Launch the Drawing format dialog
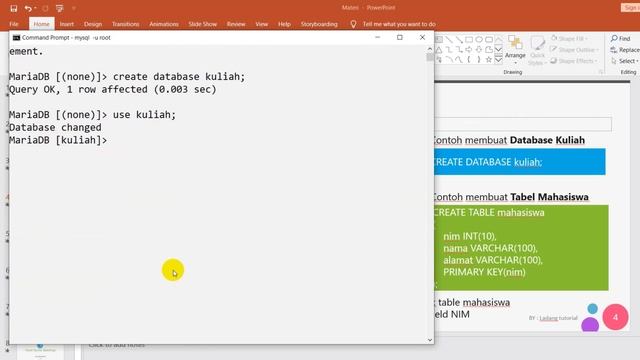 [601, 72]
